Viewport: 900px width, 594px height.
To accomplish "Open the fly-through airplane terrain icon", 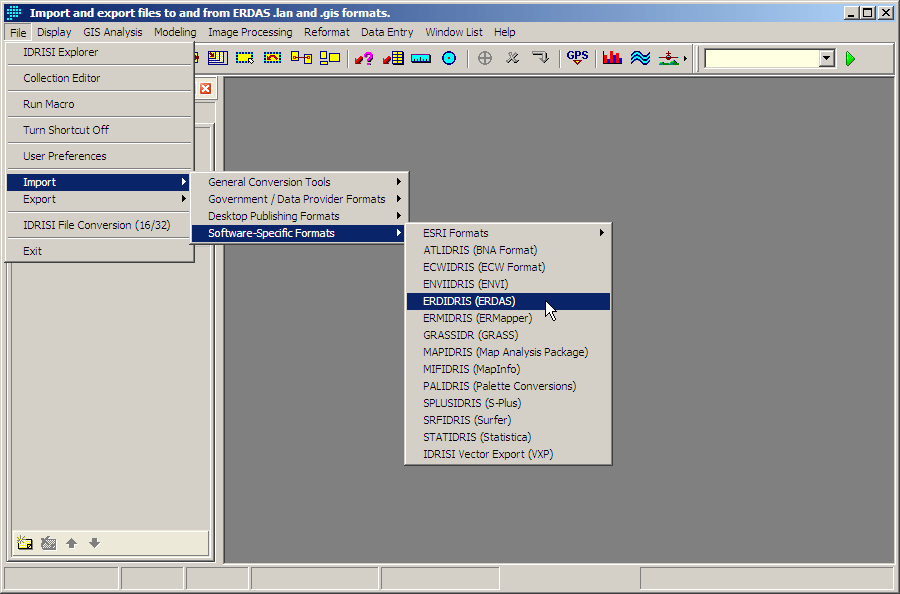I will (669, 58).
